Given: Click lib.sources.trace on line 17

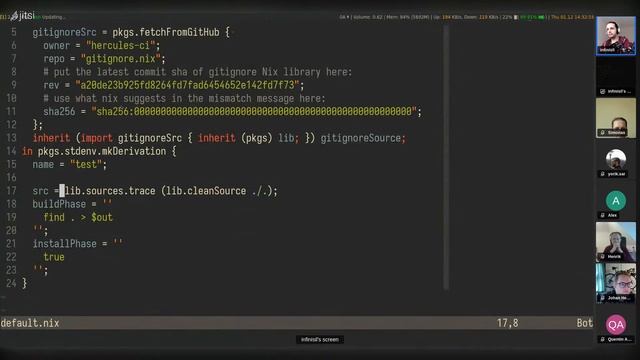Looking at the screenshot, I should [x=110, y=191].
